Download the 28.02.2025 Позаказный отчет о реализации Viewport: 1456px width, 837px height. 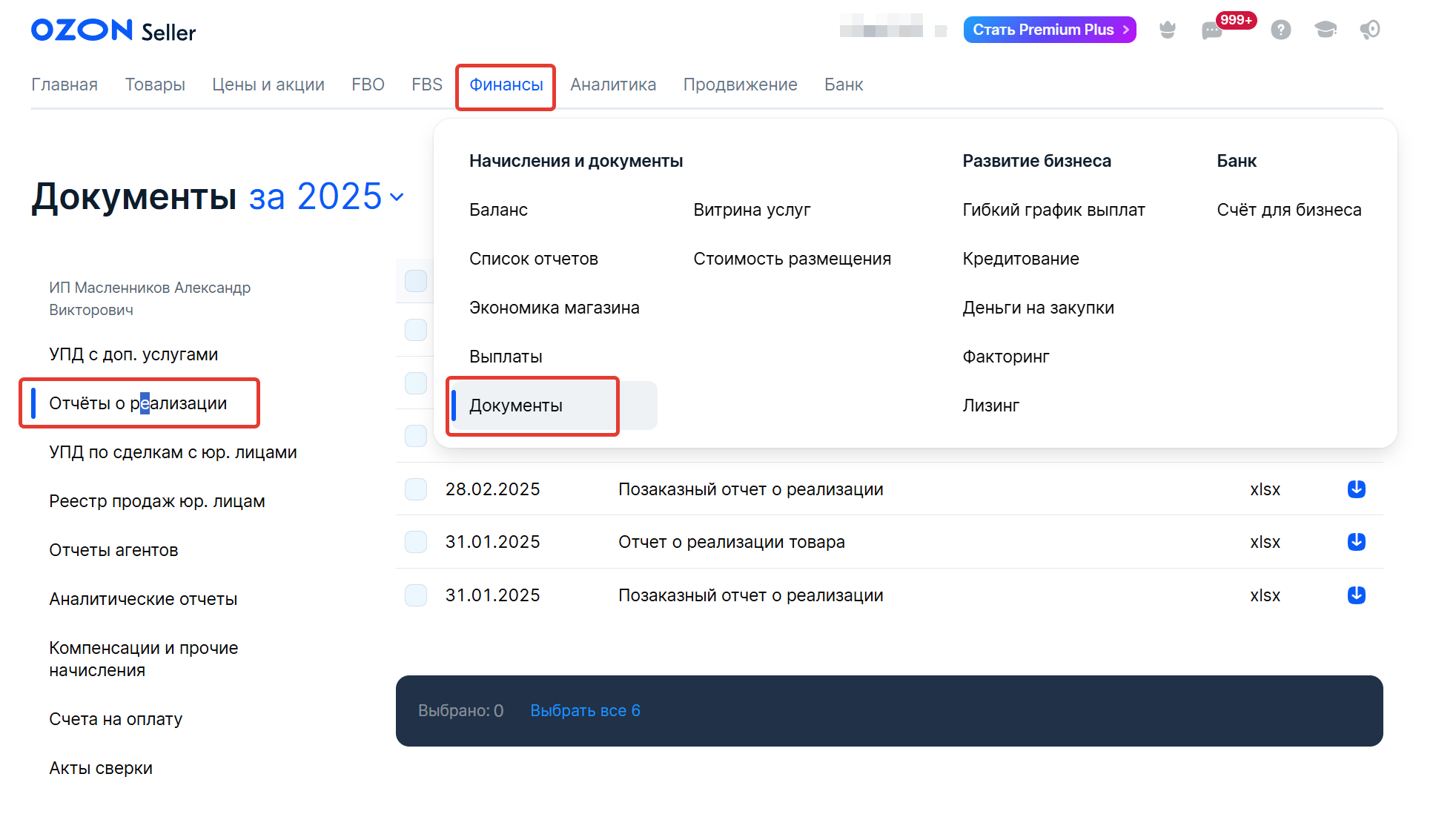tap(1357, 489)
